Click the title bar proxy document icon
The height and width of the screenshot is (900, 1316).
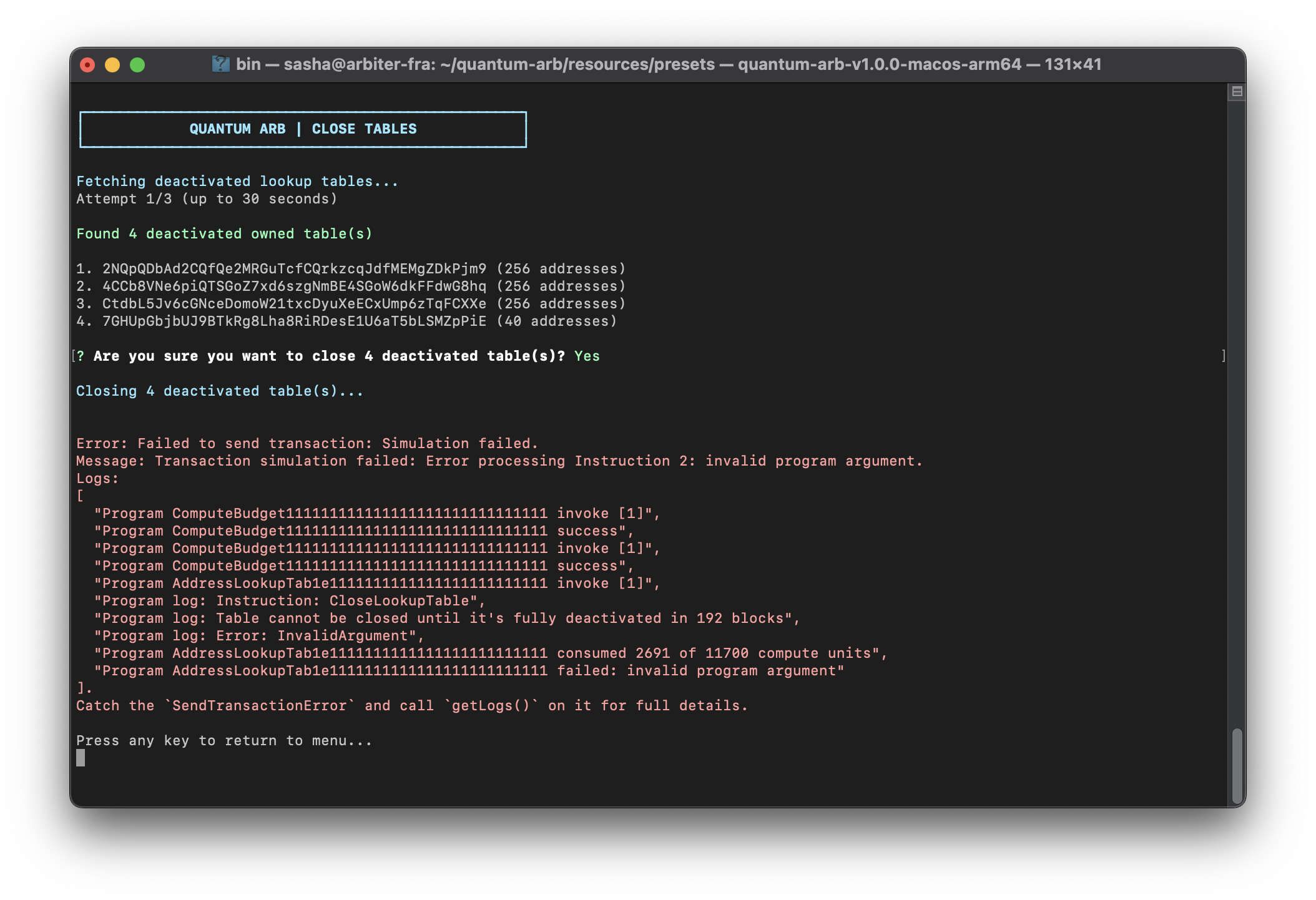220,64
